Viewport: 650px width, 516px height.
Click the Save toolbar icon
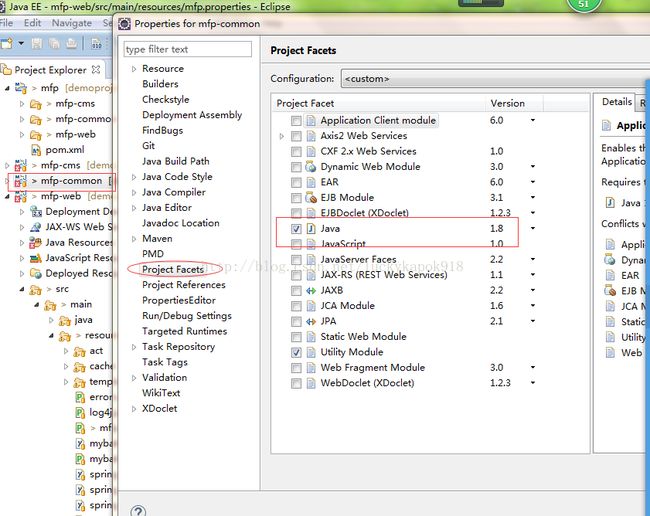(36, 43)
